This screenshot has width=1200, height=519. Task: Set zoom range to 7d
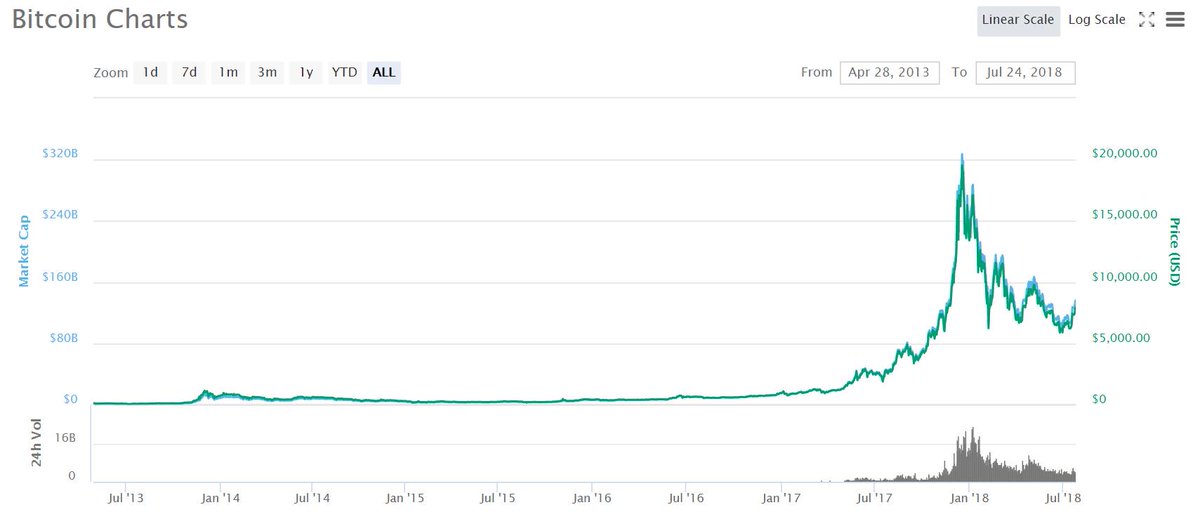point(189,72)
